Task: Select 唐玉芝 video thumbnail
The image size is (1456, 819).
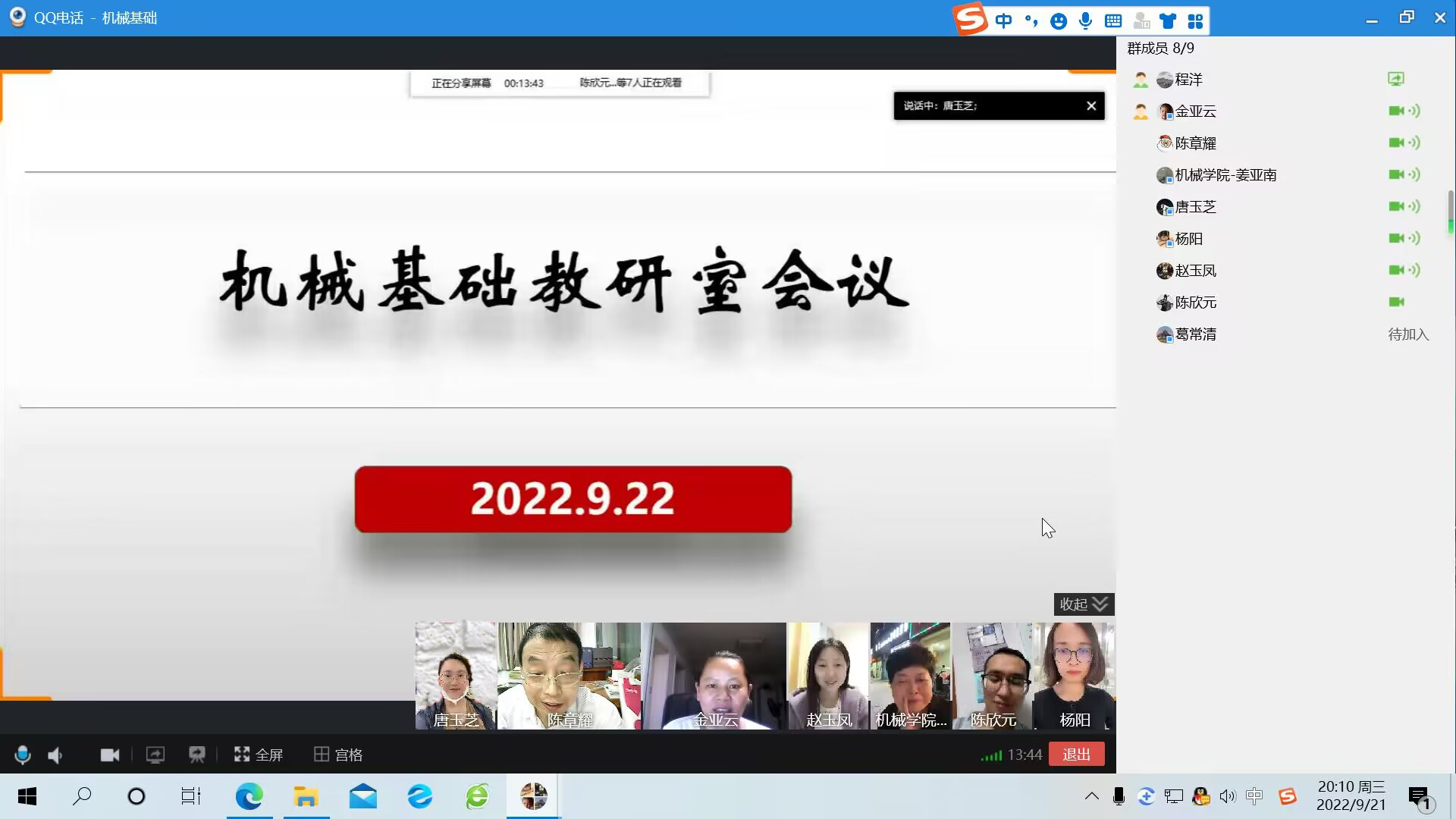Action: tap(456, 676)
